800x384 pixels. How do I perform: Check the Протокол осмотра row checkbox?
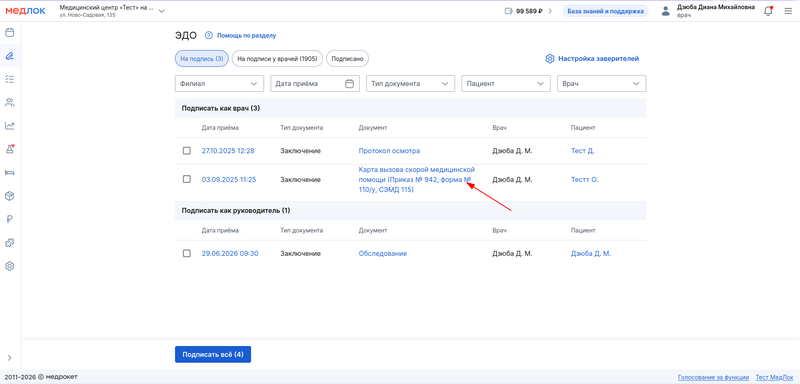pyautogui.click(x=187, y=151)
